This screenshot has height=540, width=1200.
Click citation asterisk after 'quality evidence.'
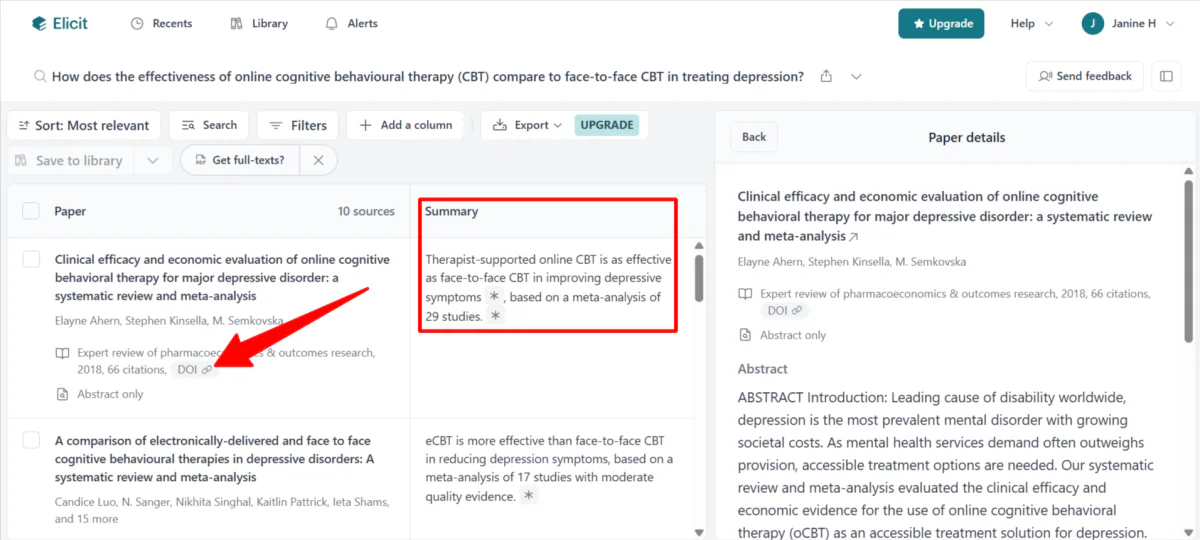point(528,496)
